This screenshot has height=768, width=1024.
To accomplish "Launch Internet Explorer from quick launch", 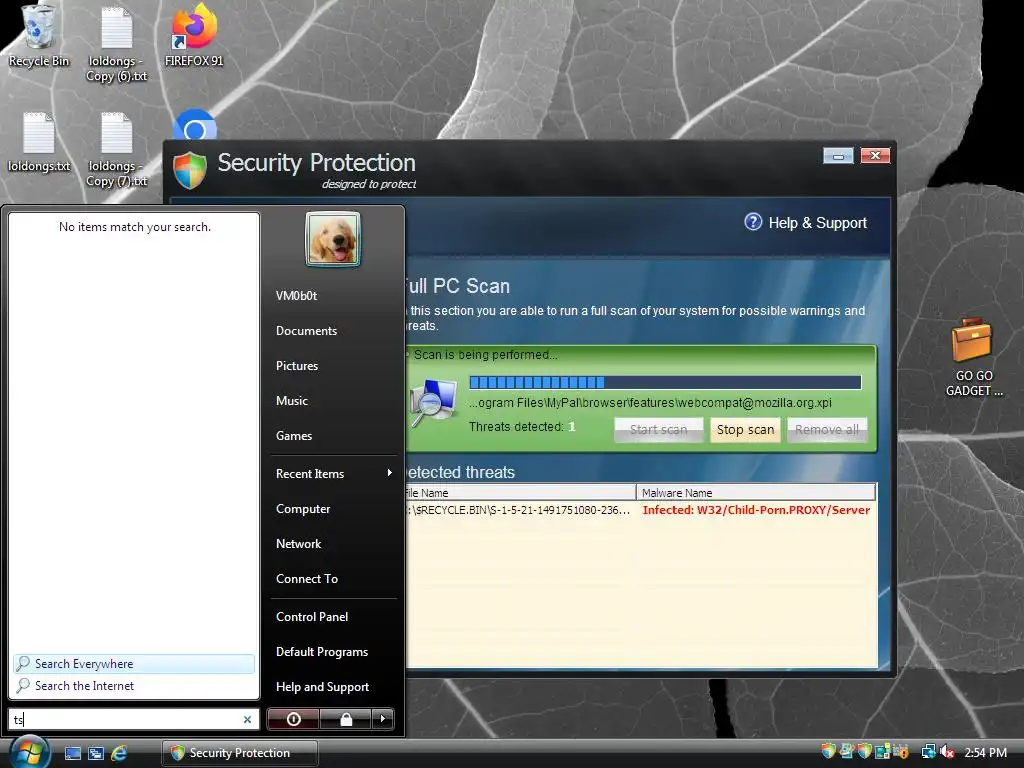I will (x=119, y=753).
